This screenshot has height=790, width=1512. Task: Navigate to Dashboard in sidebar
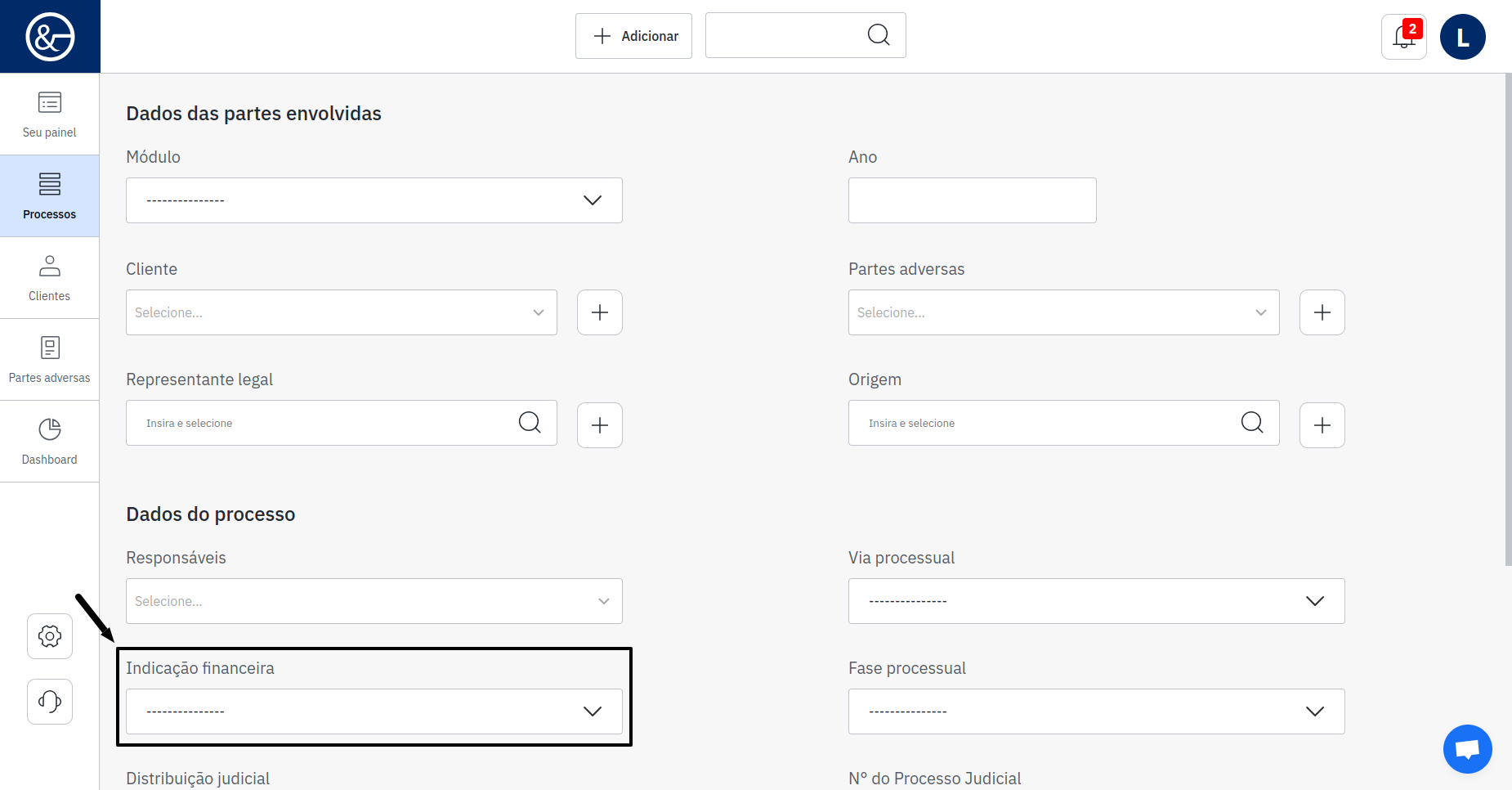(50, 442)
